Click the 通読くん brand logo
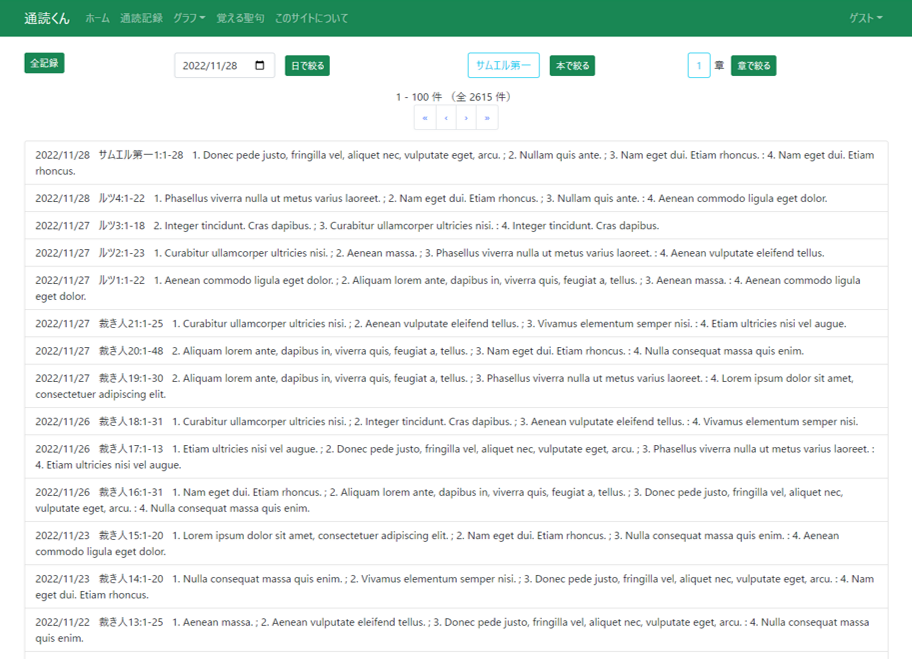Image resolution: width=912 pixels, height=659 pixels. click(x=47, y=18)
